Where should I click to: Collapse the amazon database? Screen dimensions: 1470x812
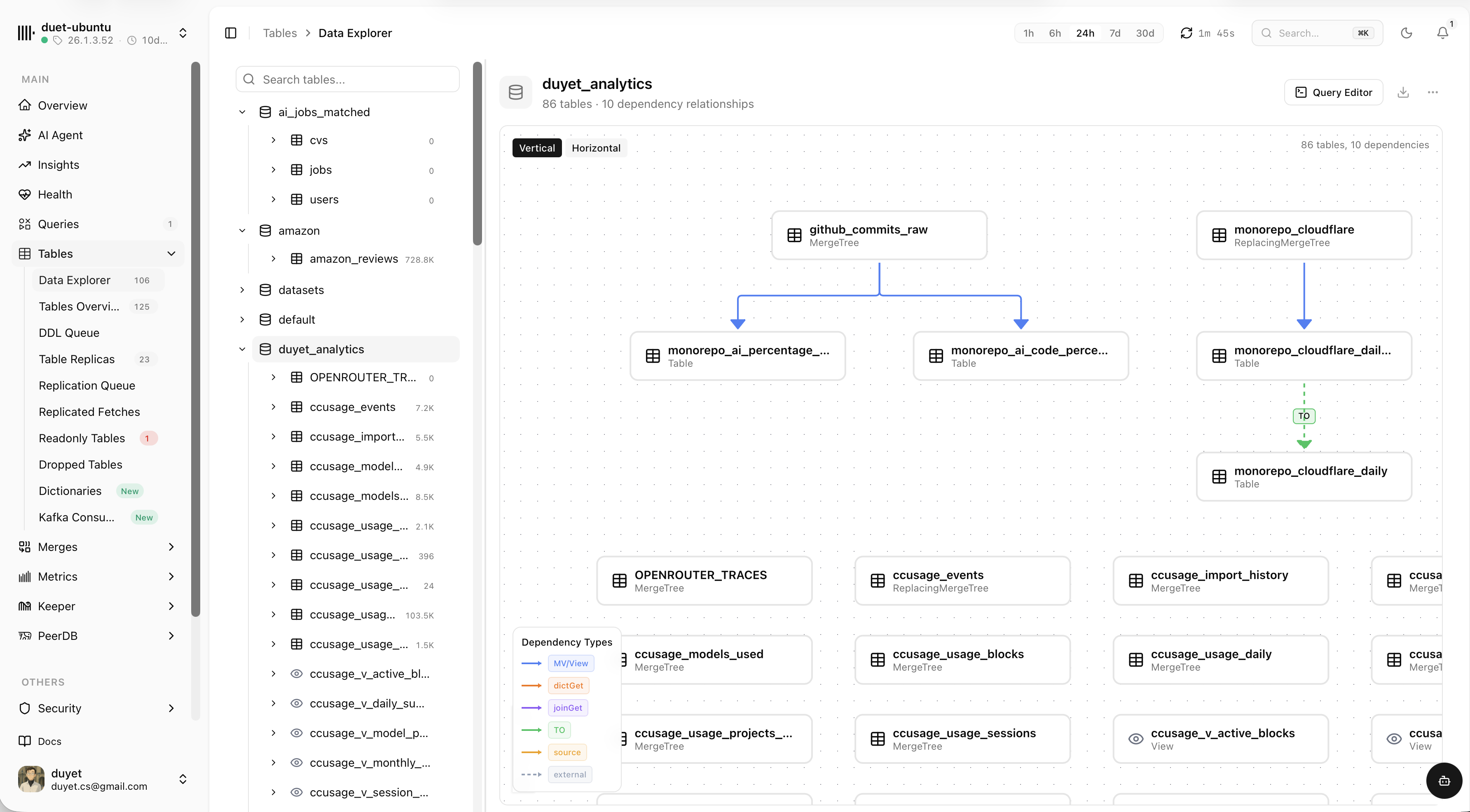point(242,230)
